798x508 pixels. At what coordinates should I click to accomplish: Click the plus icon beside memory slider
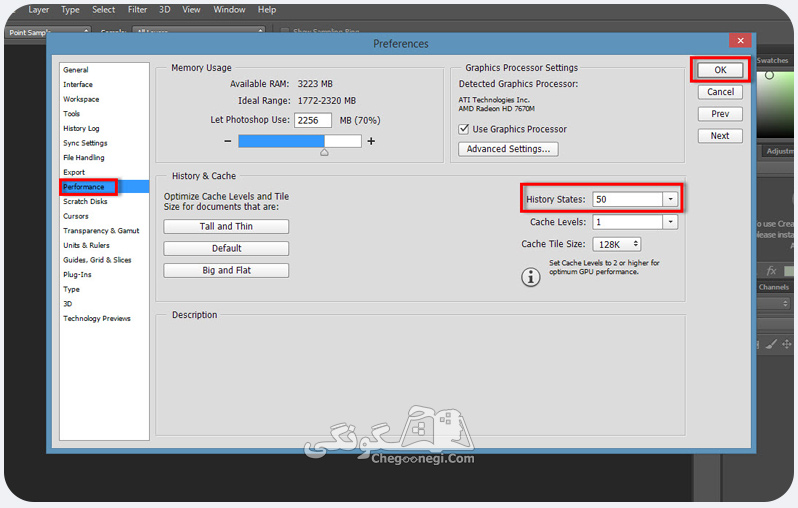point(371,141)
